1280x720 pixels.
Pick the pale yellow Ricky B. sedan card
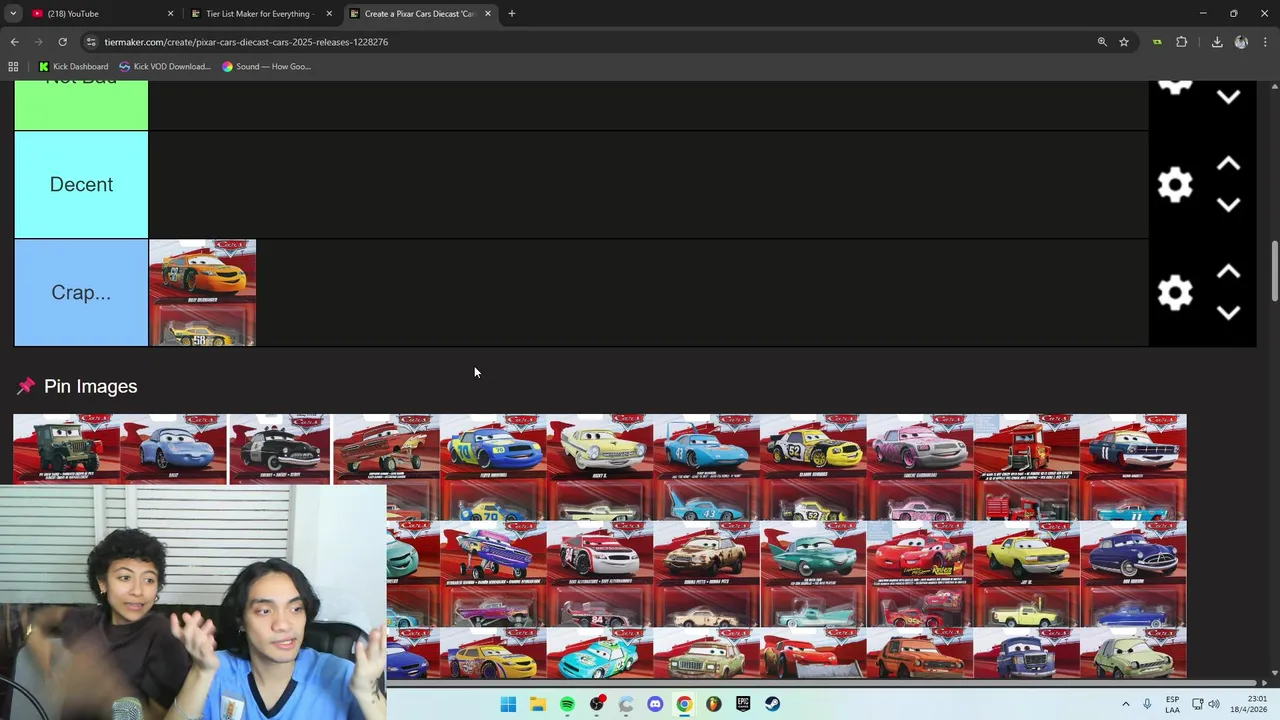click(x=600, y=467)
